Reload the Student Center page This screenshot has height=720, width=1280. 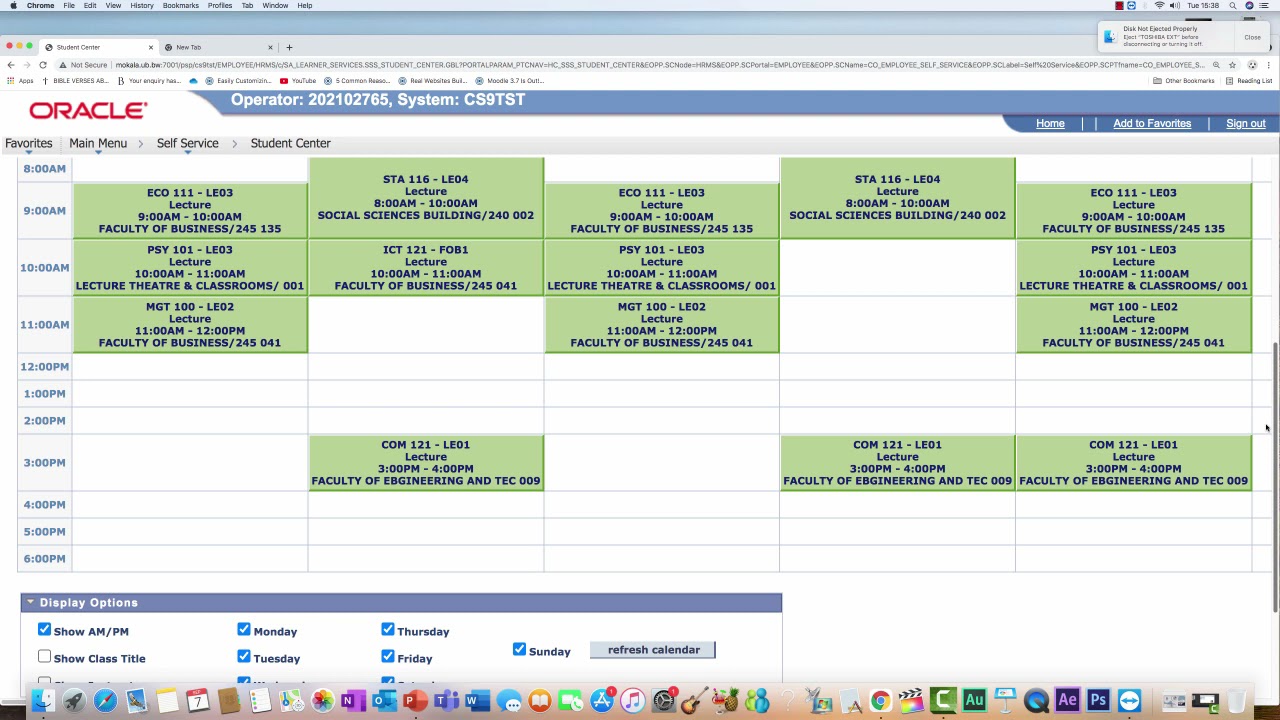coord(43,65)
